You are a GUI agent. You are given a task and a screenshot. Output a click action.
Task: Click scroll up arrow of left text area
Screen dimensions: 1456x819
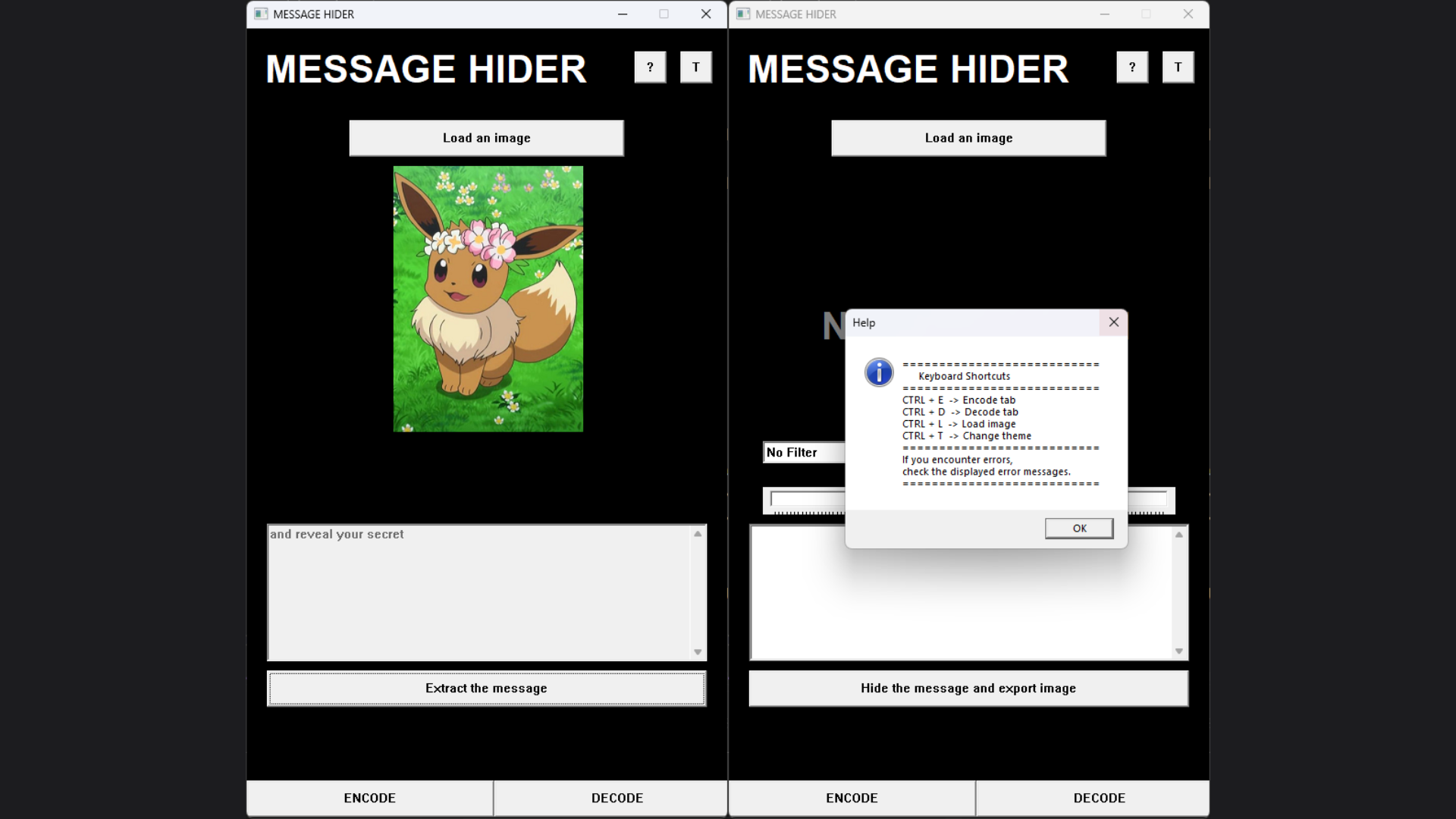(x=698, y=534)
